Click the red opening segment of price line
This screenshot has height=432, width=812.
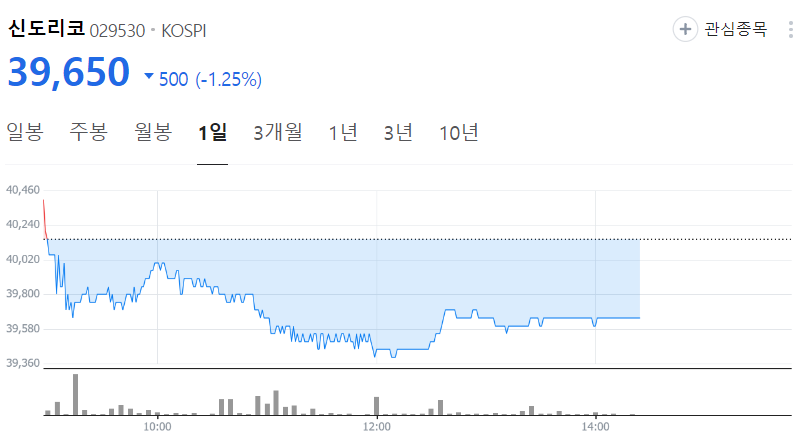tap(45, 219)
